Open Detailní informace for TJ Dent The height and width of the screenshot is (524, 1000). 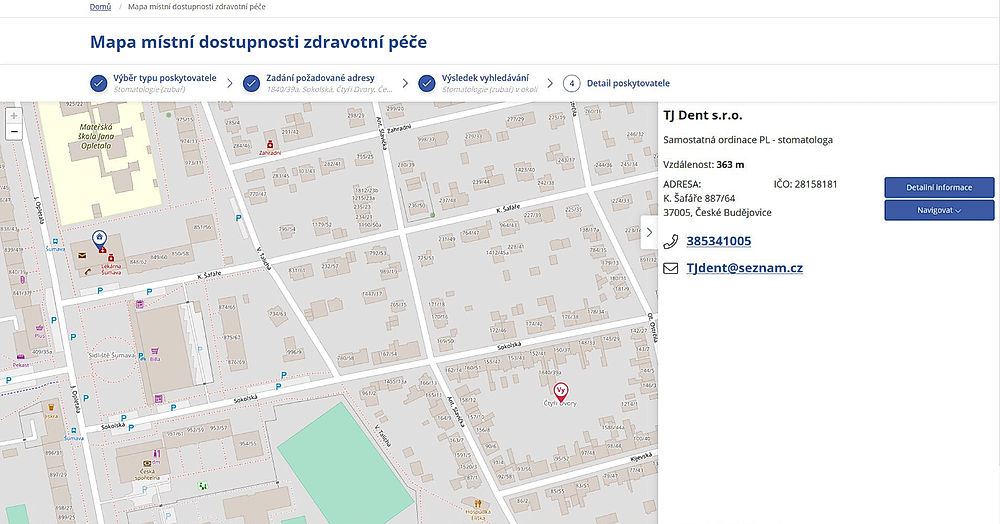click(938, 187)
